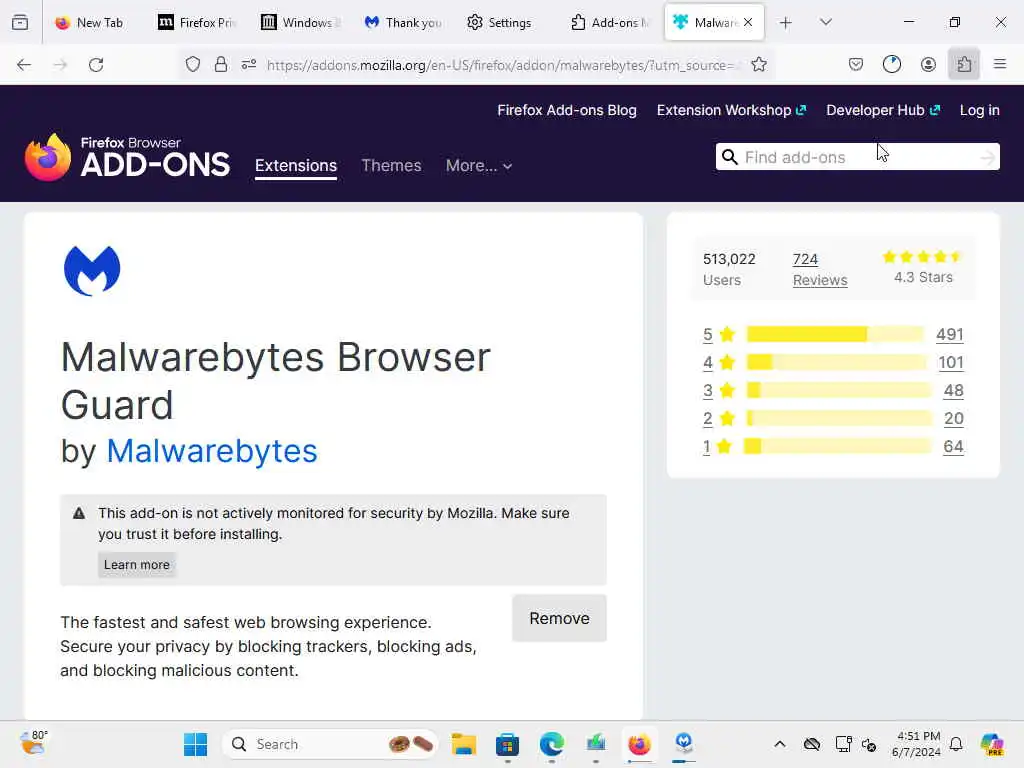Switch to the Thank you tab
Viewport: 1024px width, 768px height.
click(x=404, y=23)
